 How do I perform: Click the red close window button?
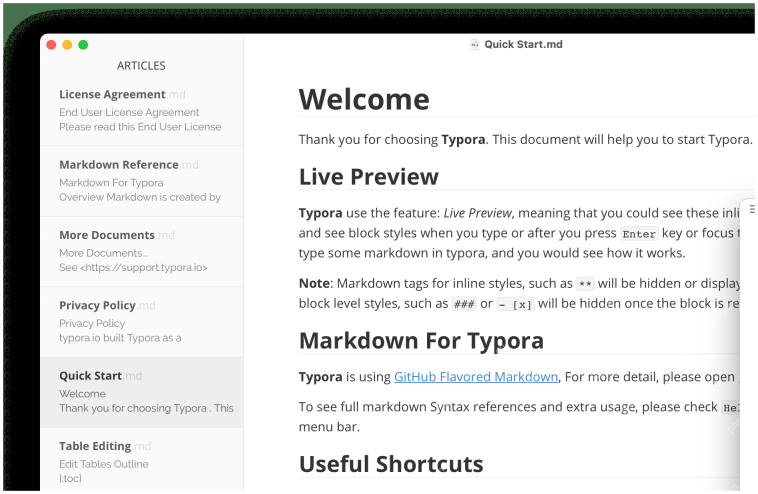(x=51, y=45)
